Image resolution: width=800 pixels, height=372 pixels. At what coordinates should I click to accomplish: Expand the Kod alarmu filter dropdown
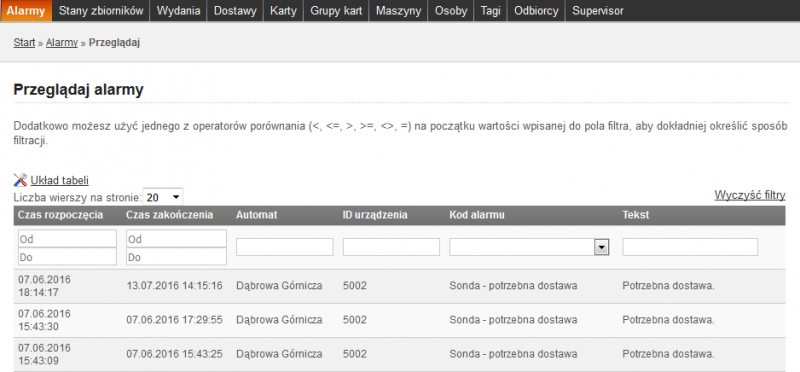point(602,247)
